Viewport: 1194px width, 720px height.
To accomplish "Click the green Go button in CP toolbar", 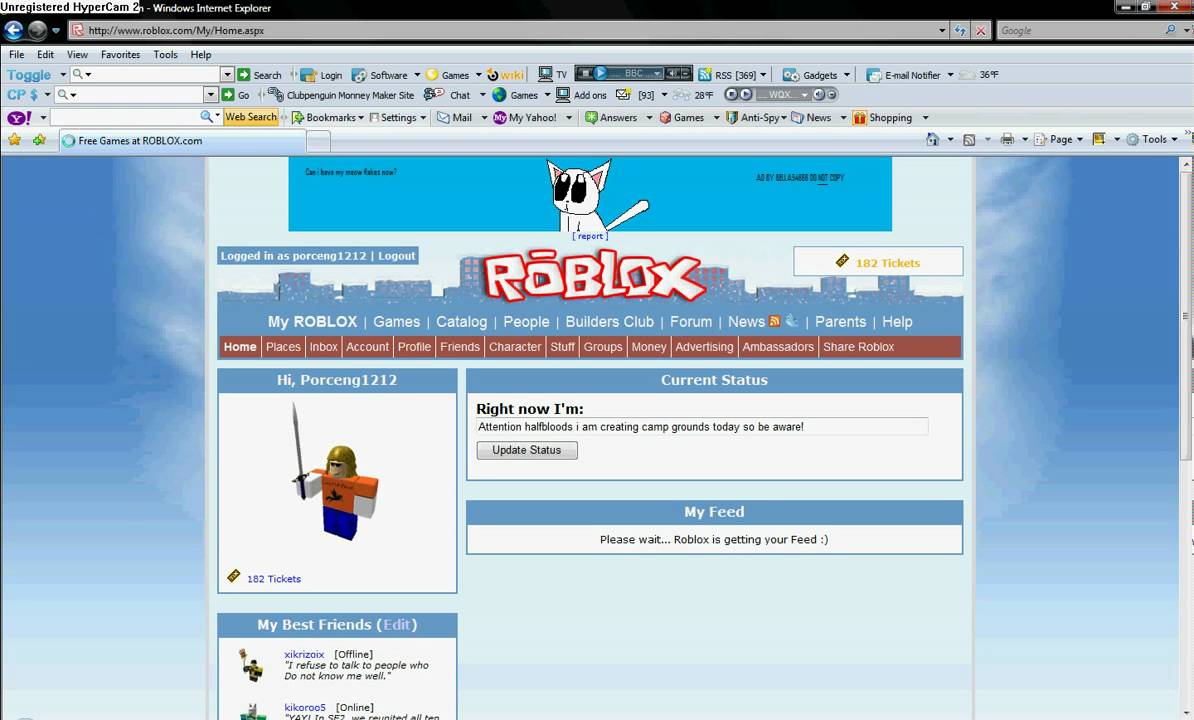I will [x=235, y=95].
